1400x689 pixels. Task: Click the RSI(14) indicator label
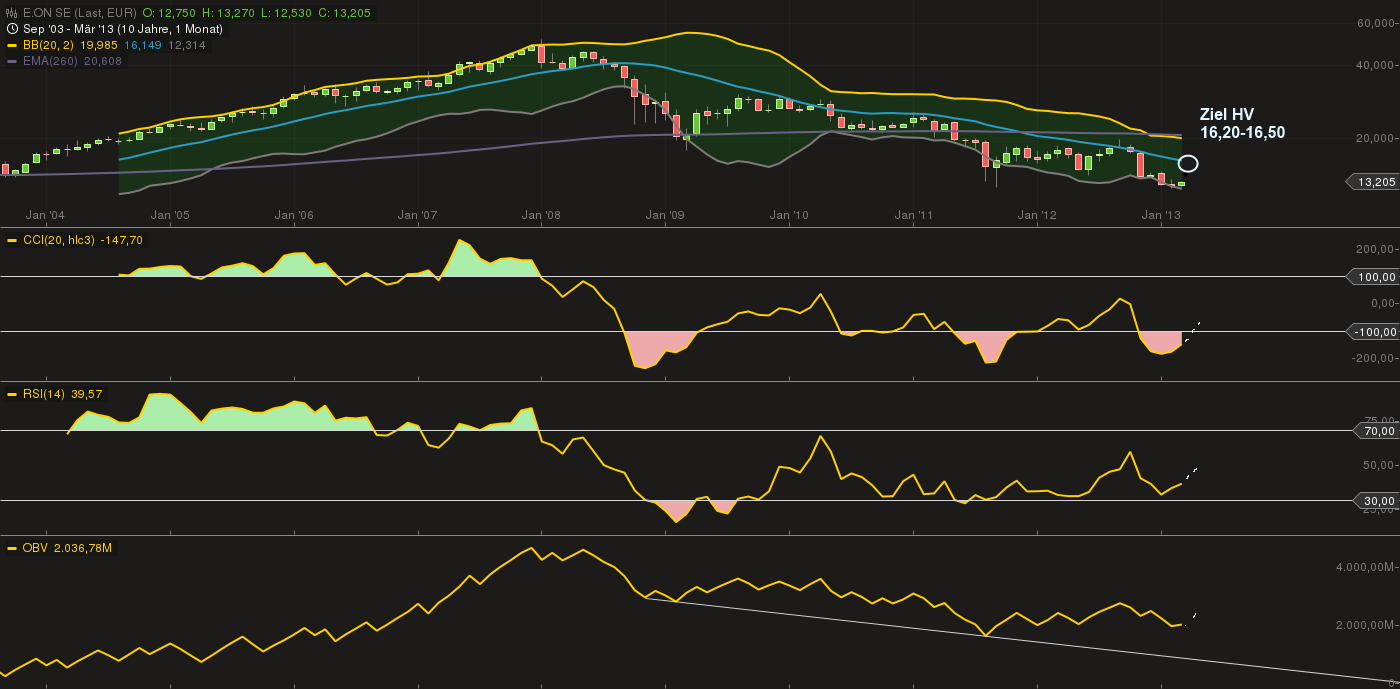tap(44, 394)
